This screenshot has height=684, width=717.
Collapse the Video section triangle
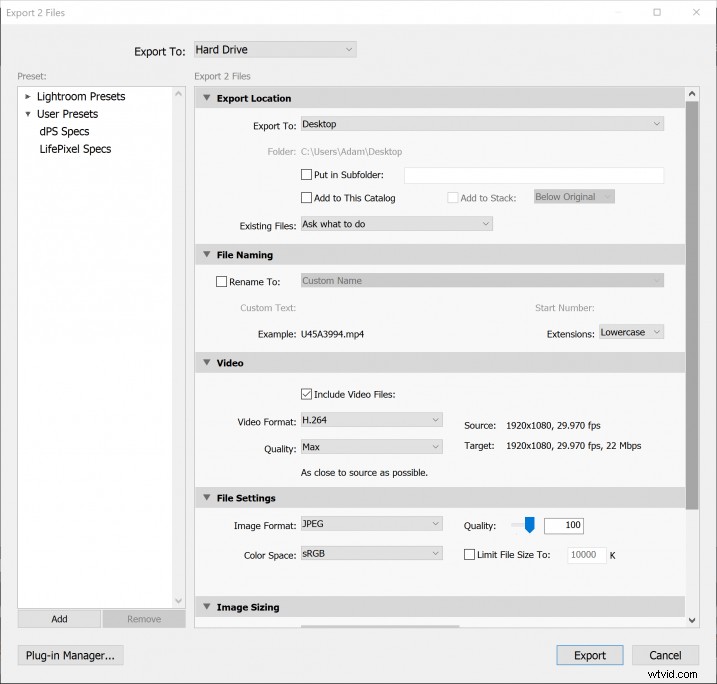(x=207, y=363)
